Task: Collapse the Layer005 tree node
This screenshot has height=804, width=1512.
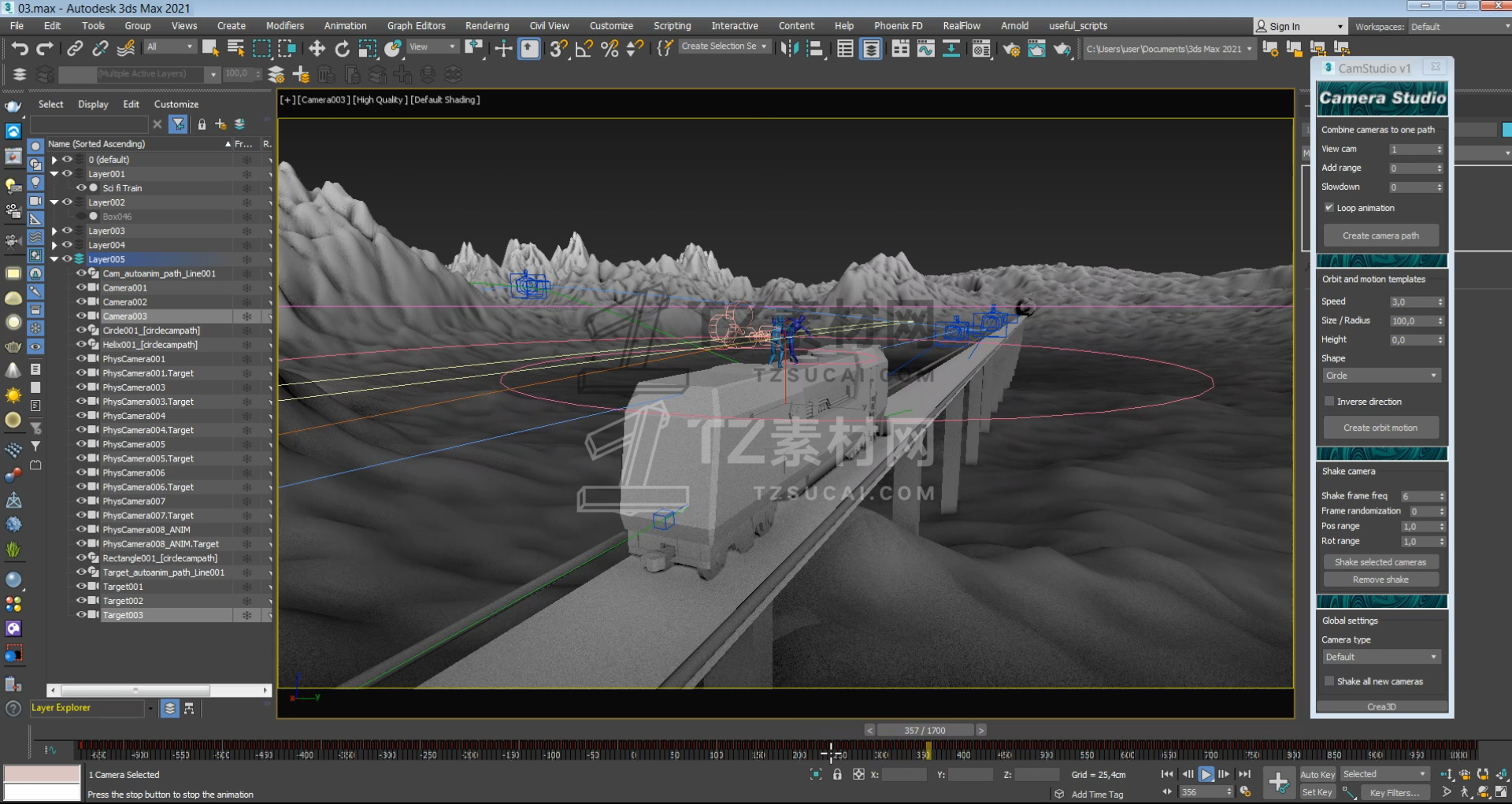Action: (54, 259)
